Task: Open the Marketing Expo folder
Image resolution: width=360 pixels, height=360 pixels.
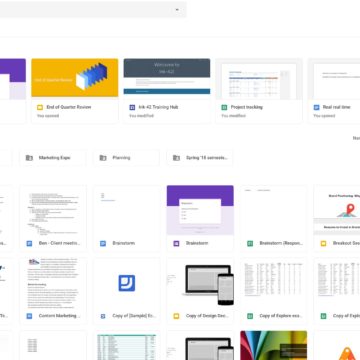Action: (x=53, y=158)
